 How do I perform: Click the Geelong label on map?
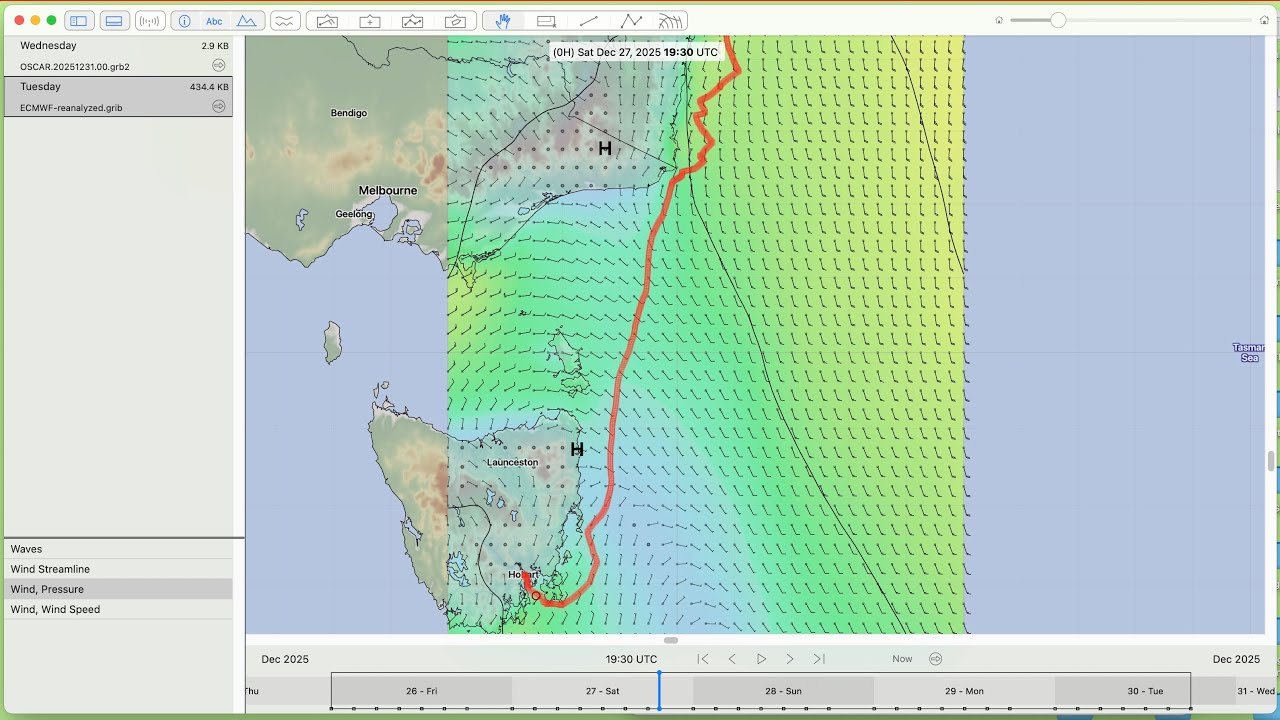[x=354, y=214]
